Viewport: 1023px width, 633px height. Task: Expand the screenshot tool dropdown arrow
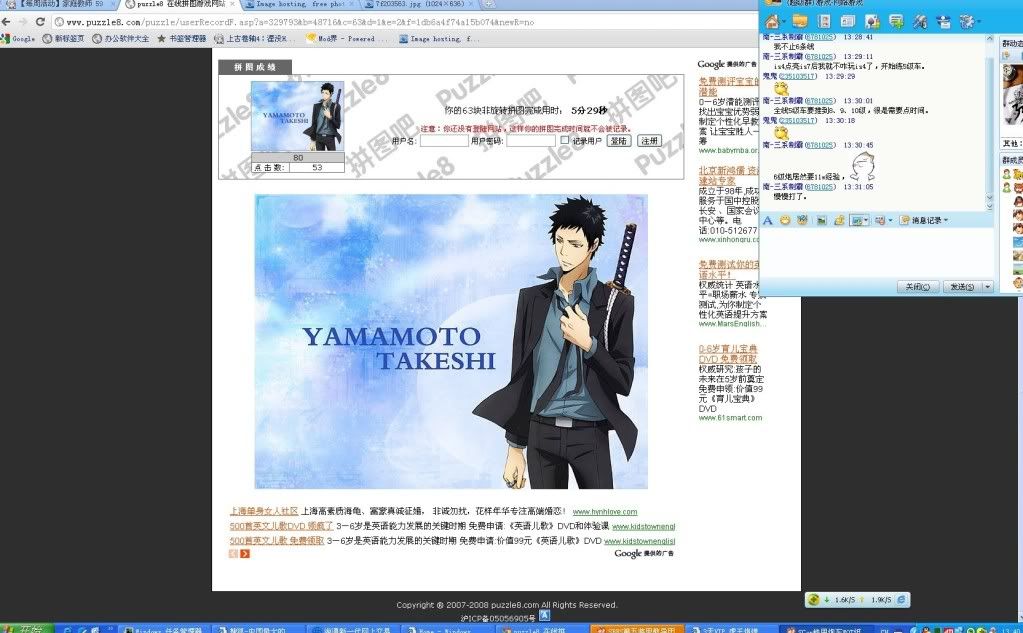click(866, 221)
